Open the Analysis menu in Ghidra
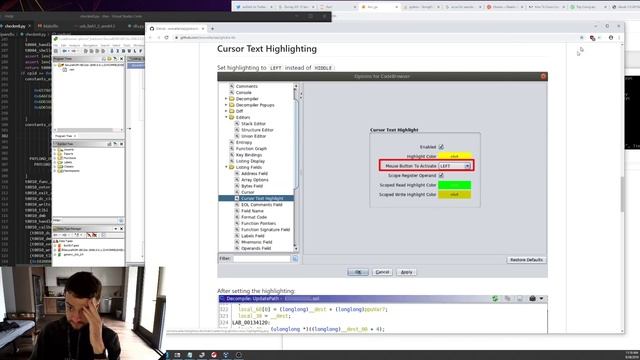640x360 pixels. click(74, 45)
